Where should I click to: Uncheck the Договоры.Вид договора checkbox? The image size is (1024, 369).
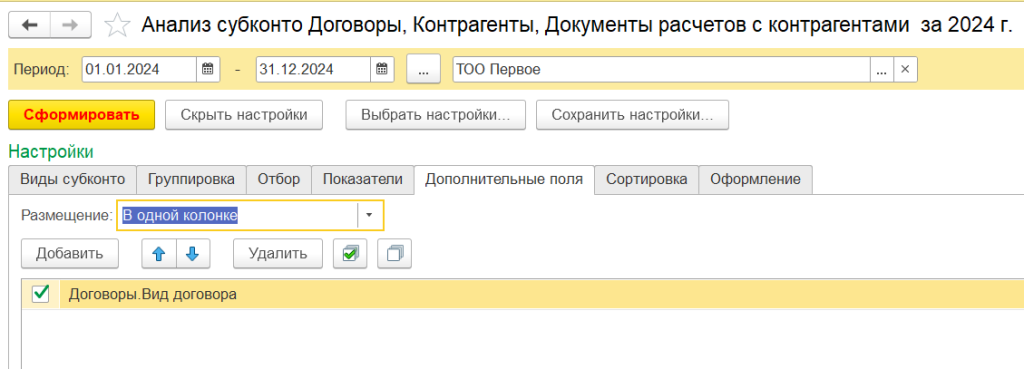41,295
